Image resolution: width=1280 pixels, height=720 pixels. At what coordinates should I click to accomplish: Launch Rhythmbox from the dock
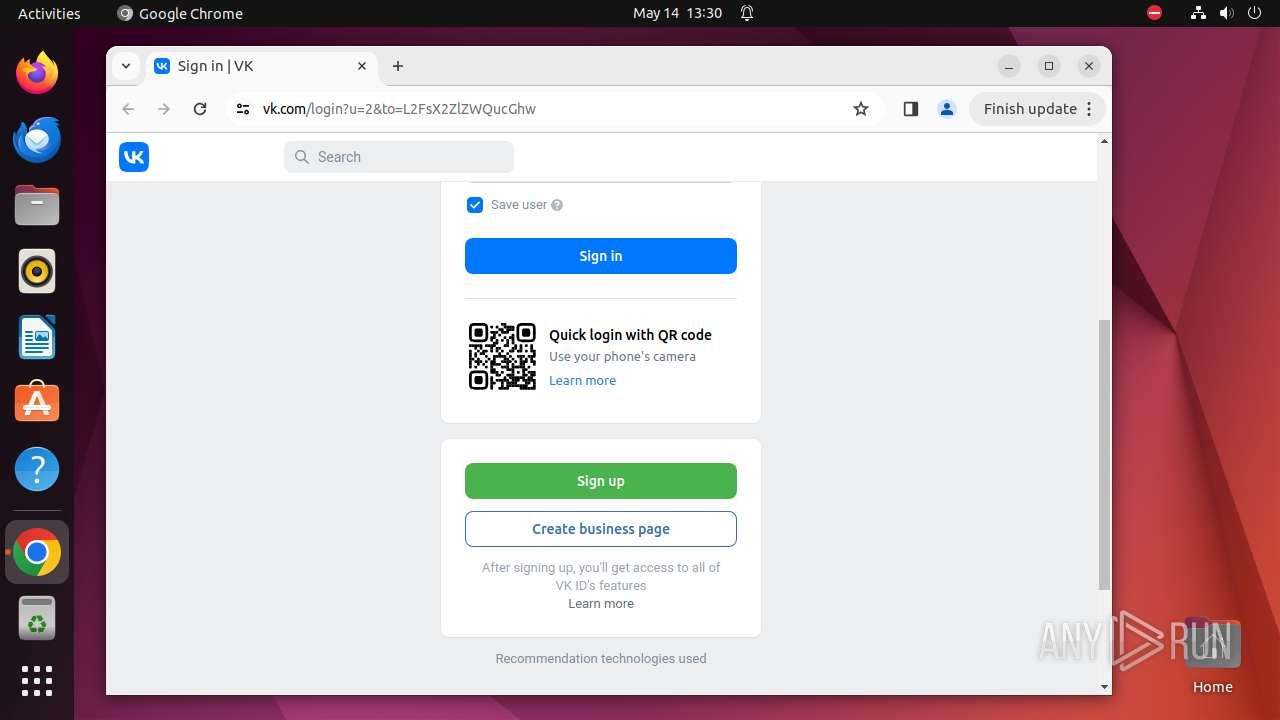point(37,271)
